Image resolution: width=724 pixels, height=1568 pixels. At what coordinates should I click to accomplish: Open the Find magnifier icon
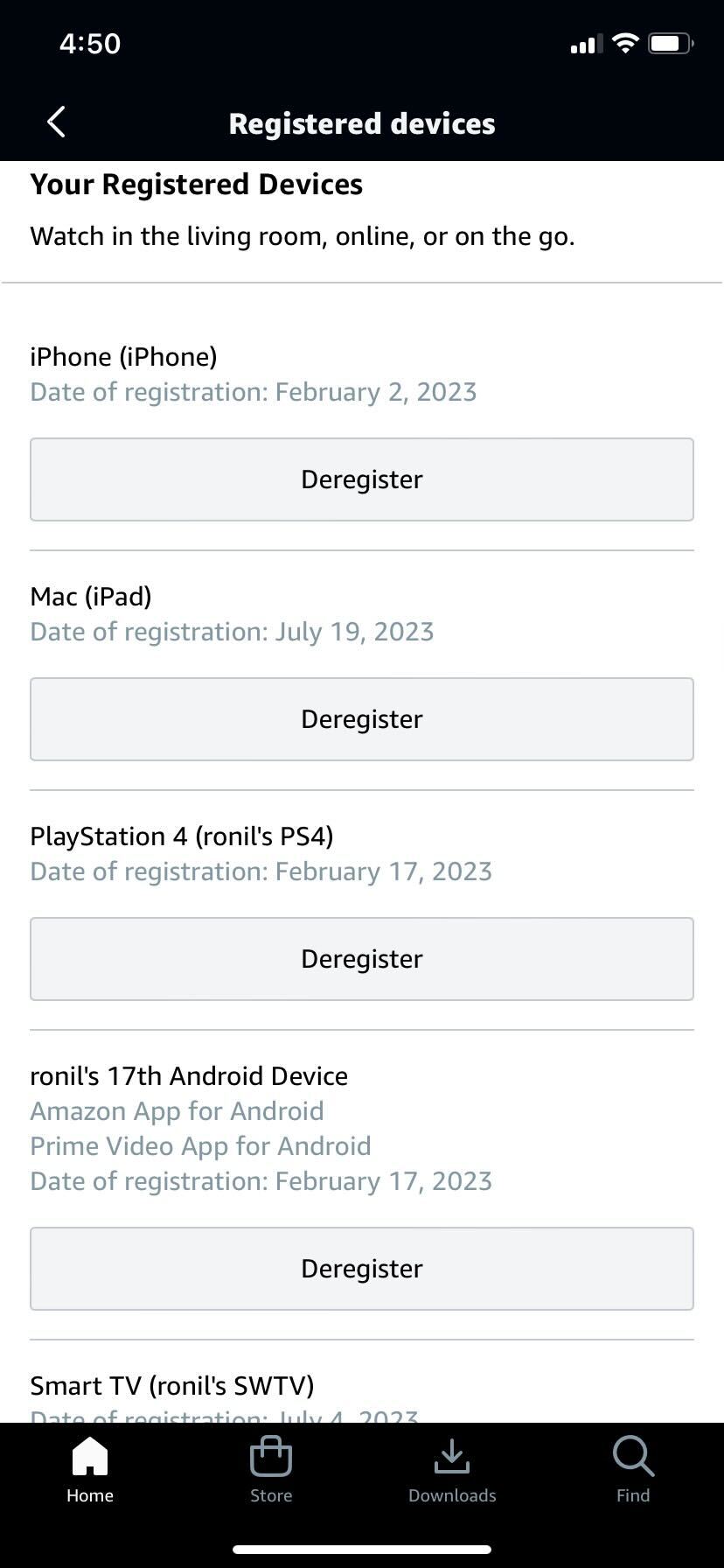tap(633, 1456)
